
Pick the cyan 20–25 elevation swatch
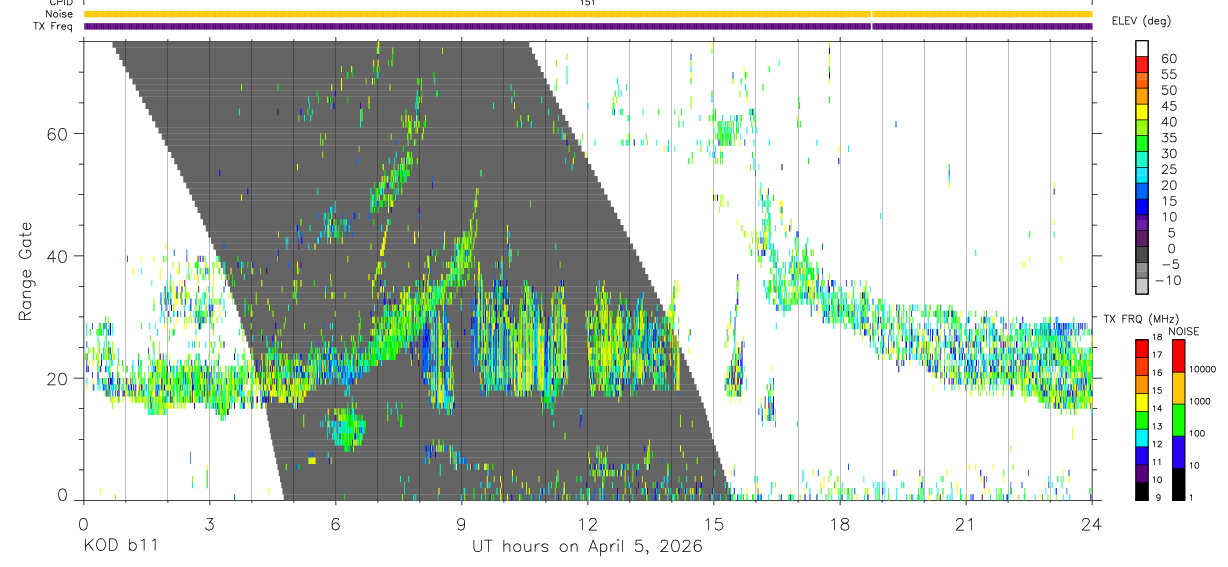(1143, 176)
